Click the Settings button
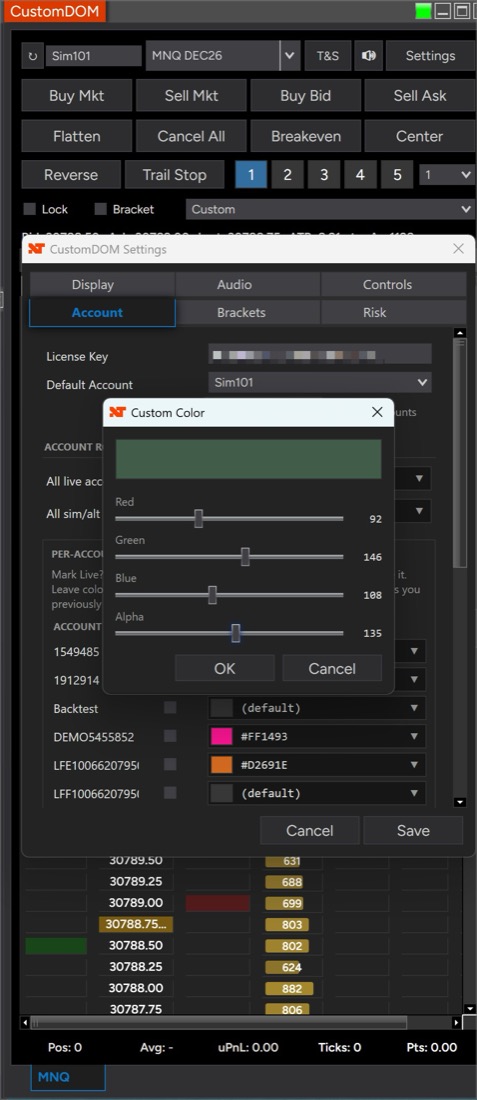Image resolution: width=477 pixels, height=1100 pixels. 430,56
